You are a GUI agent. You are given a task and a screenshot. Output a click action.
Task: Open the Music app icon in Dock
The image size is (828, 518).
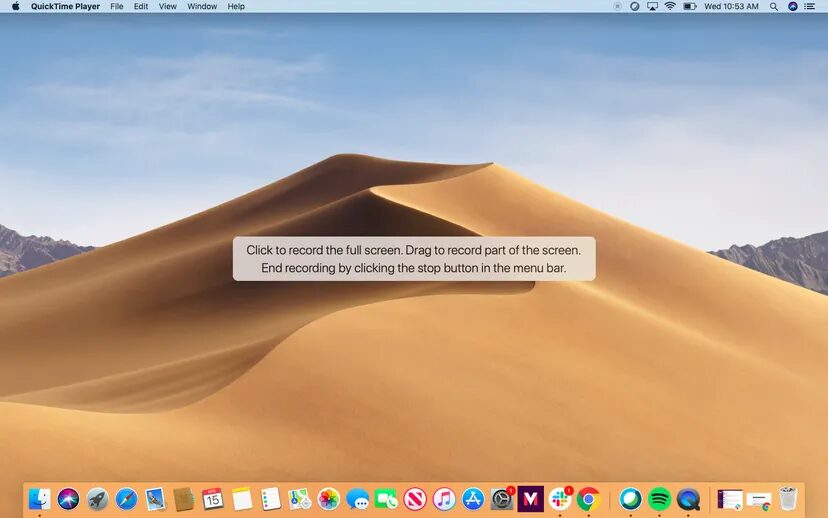point(444,498)
